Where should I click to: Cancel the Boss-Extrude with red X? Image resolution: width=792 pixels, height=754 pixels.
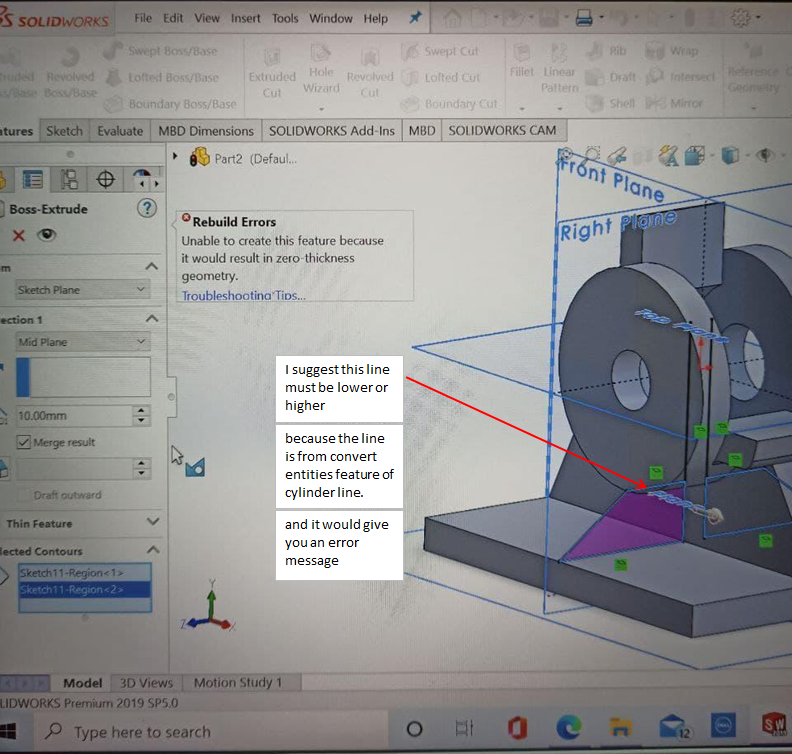(x=19, y=235)
